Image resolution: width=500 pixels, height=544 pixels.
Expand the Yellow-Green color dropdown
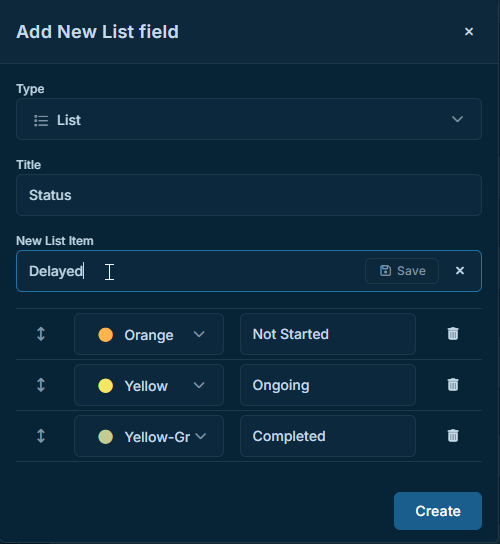pyautogui.click(x=149, y=436)
